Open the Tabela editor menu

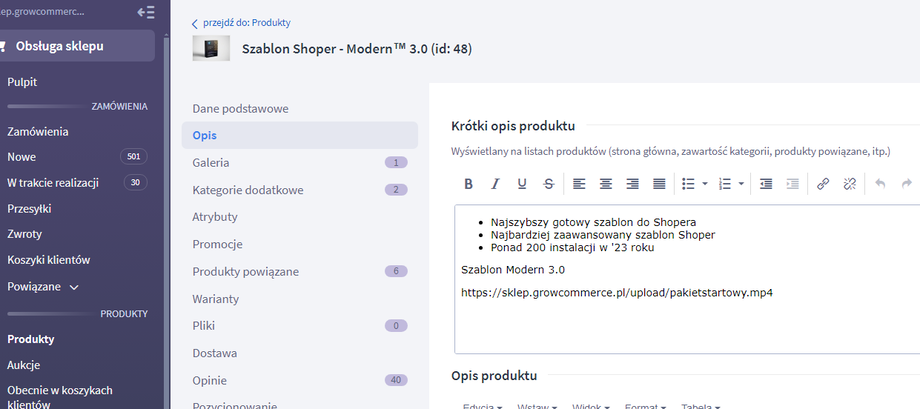point(700,406)
